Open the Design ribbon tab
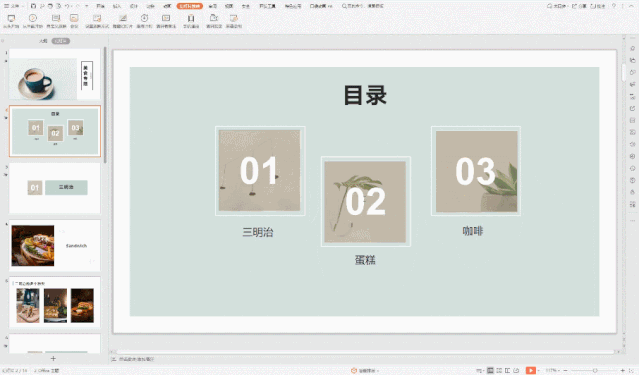Screen dimensions: 639x375 pyautogui.click(x=134, y=6)
